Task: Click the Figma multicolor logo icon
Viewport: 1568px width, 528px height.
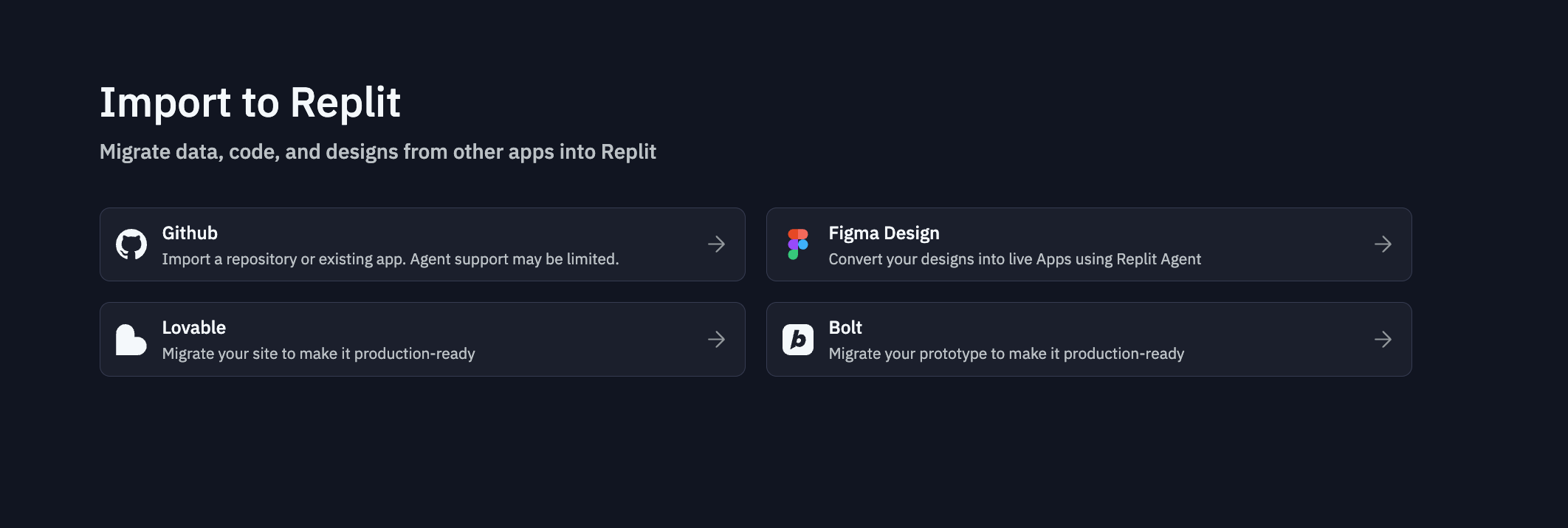Action: [x=798, y=244]
